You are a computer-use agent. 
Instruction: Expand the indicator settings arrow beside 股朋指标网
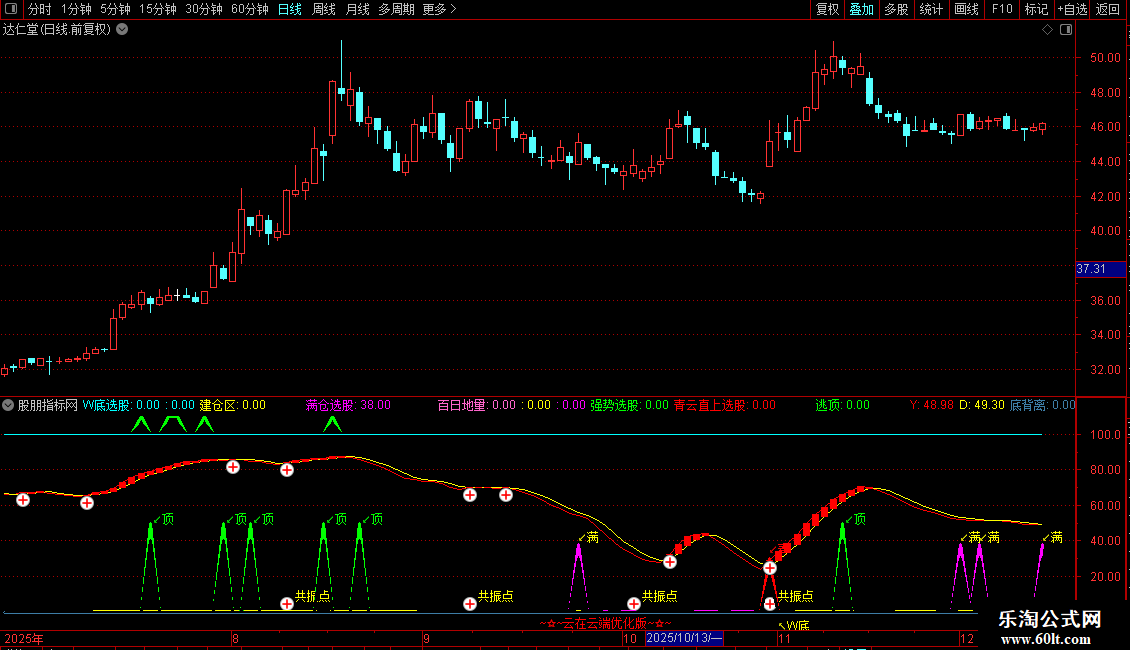[8, 405]
